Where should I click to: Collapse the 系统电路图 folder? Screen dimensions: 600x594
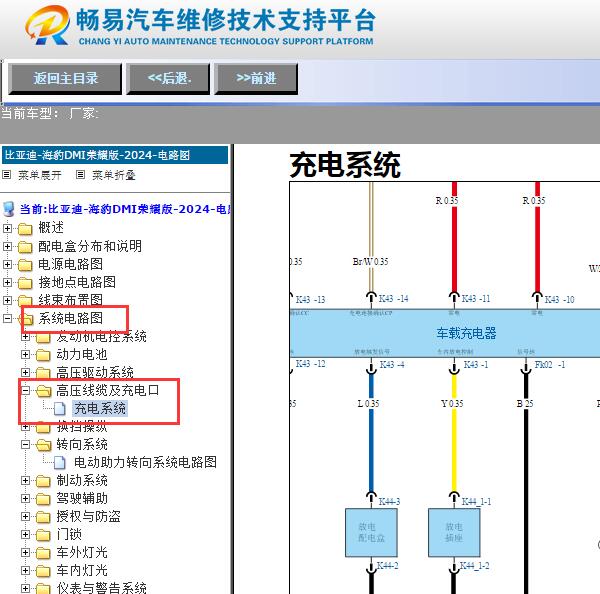tap(7, 318)
